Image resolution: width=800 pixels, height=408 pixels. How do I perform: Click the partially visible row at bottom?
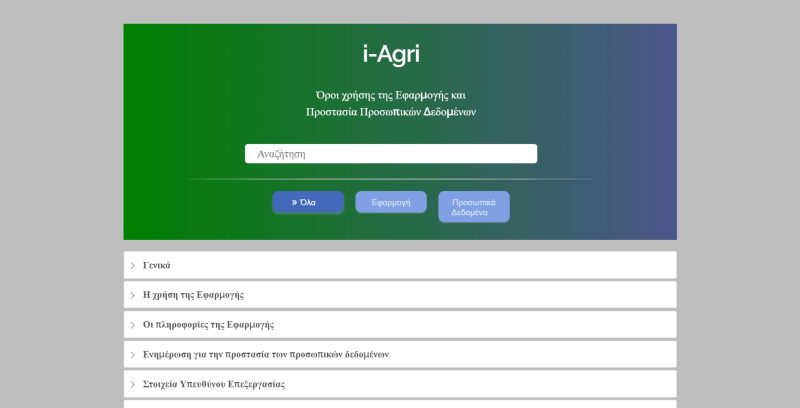click(400, 404)
